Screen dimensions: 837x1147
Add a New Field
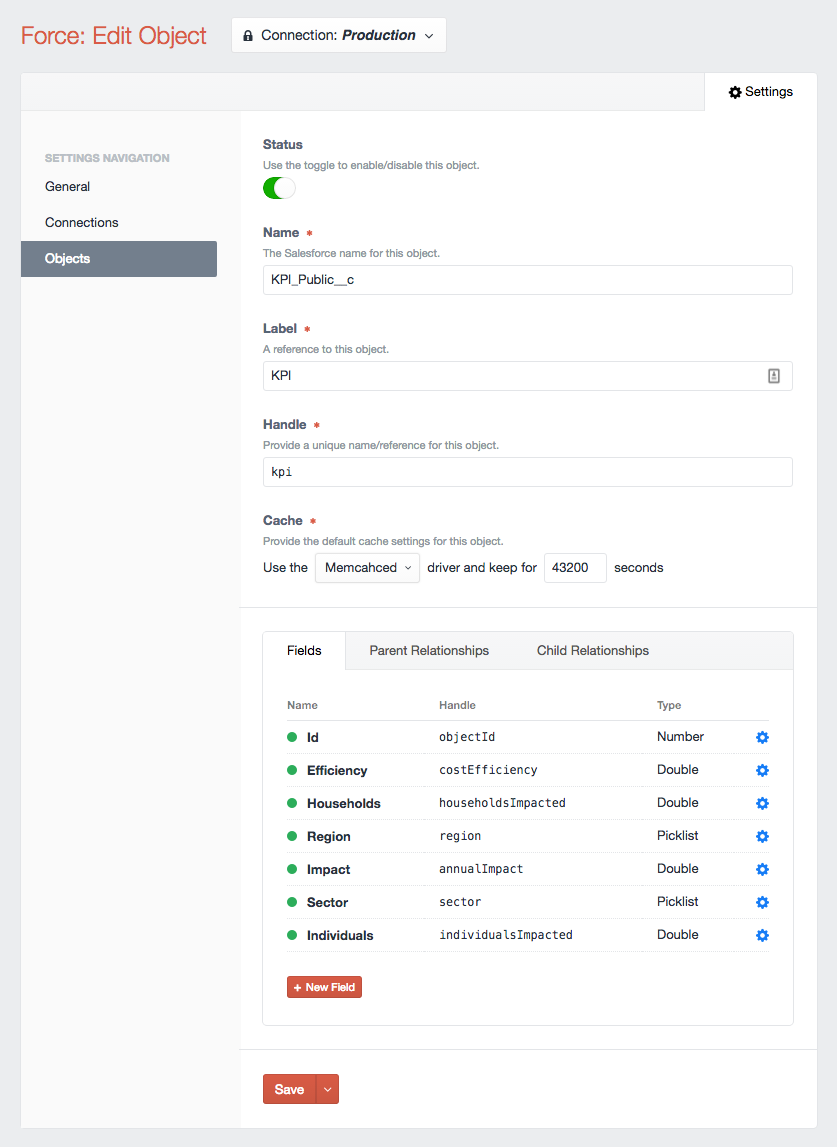click(324, 987)
